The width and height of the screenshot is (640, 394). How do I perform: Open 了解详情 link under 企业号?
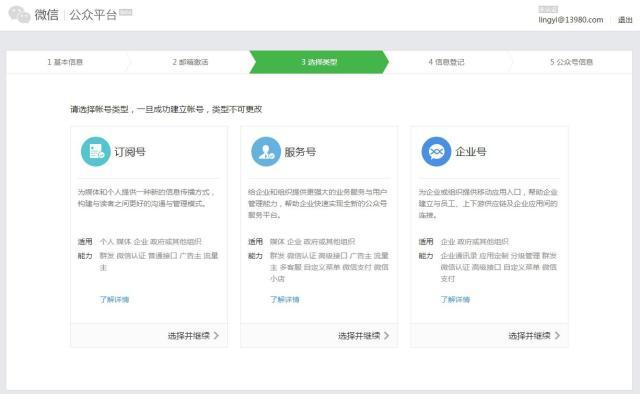tap(455, 300)
